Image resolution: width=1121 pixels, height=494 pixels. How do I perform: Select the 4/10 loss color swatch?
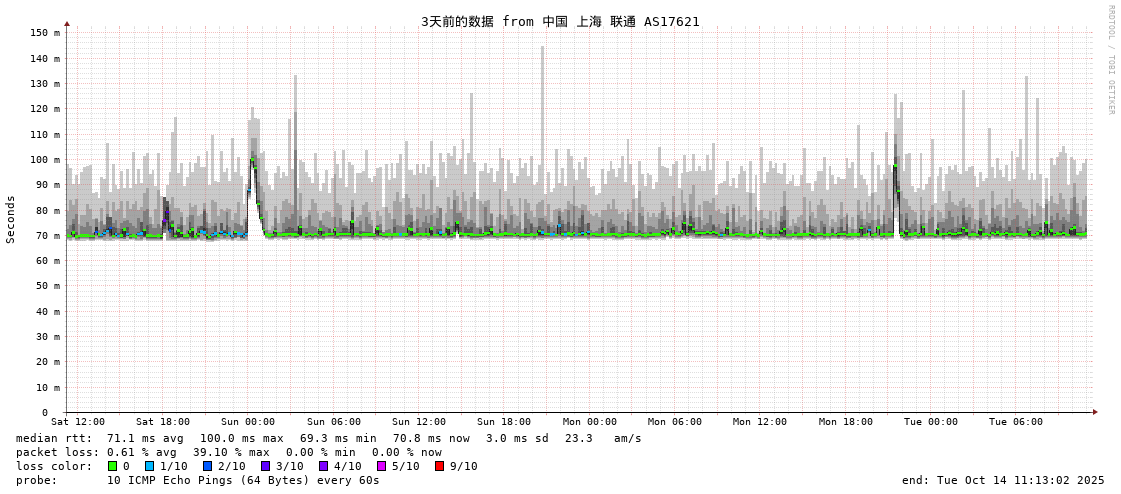coord(323,466)
